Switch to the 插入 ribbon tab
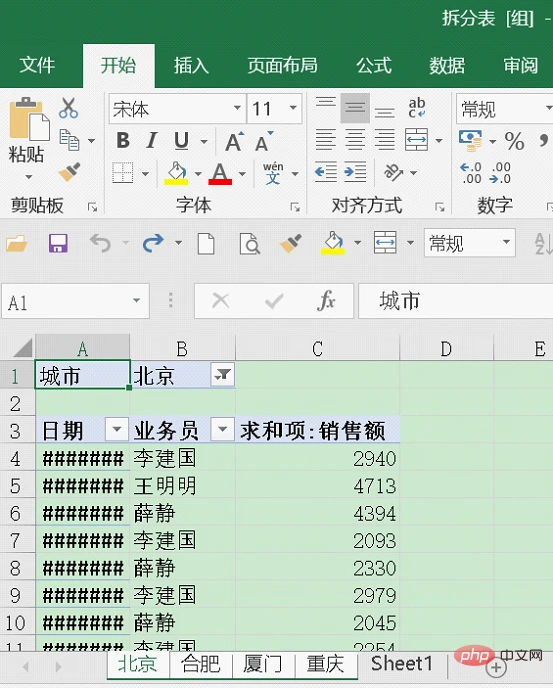The width and height of the screenshot is (553, 688). pos(191,65)
